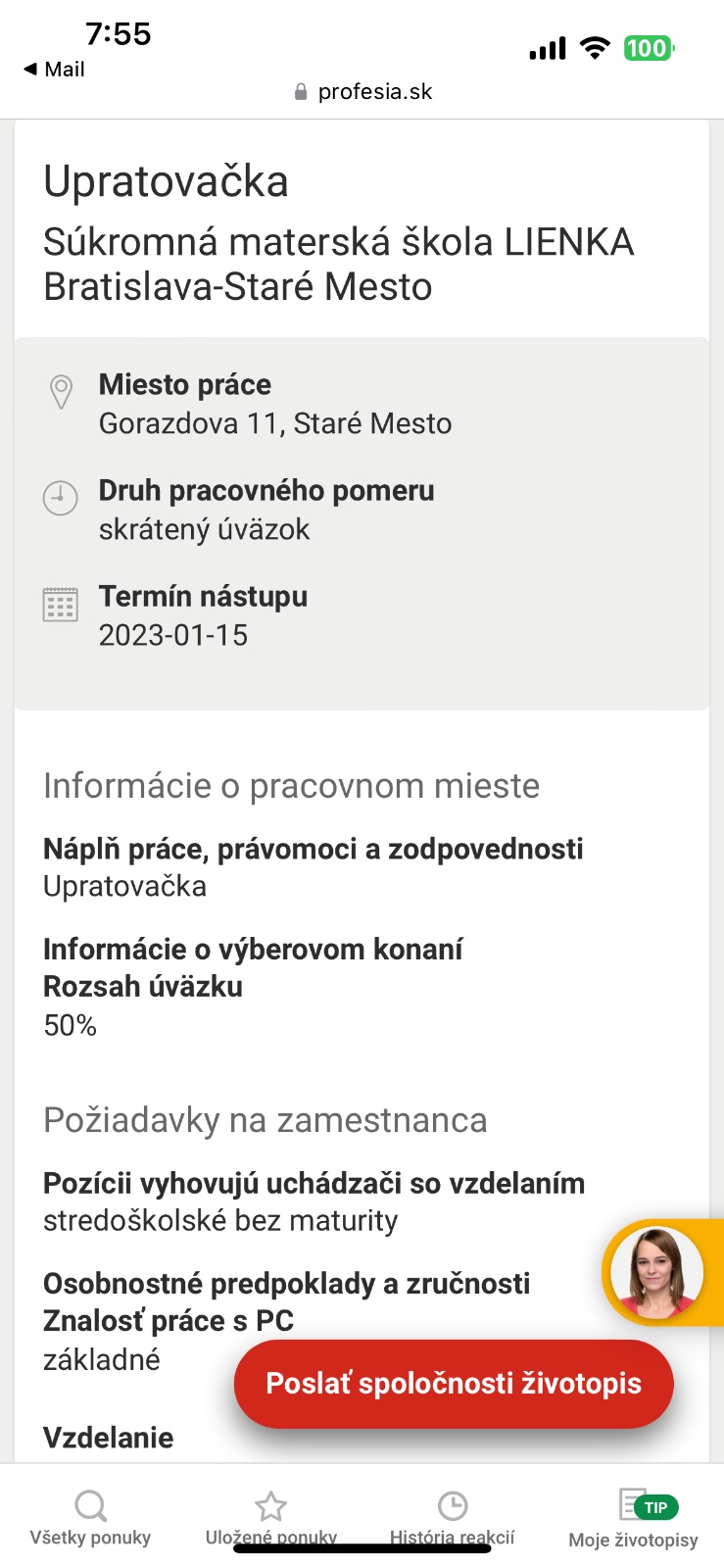Tap the profesia.sk address text
Screen dimensions: 724x1568
pyautogui.click(x=375, y=92)
